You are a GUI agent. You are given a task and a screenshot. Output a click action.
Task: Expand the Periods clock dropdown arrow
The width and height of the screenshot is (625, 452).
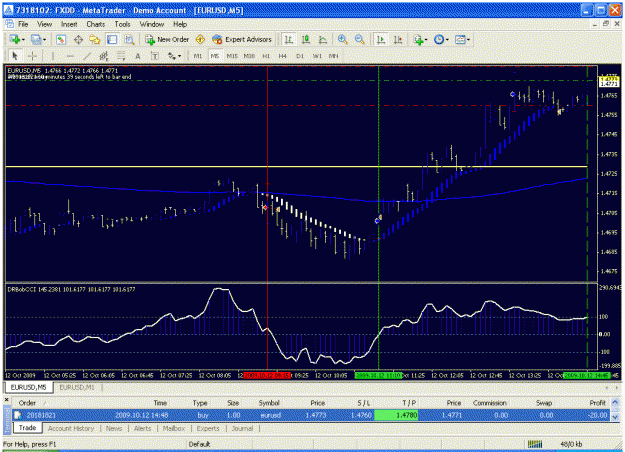pyautogui.click(x=447, y=39)
